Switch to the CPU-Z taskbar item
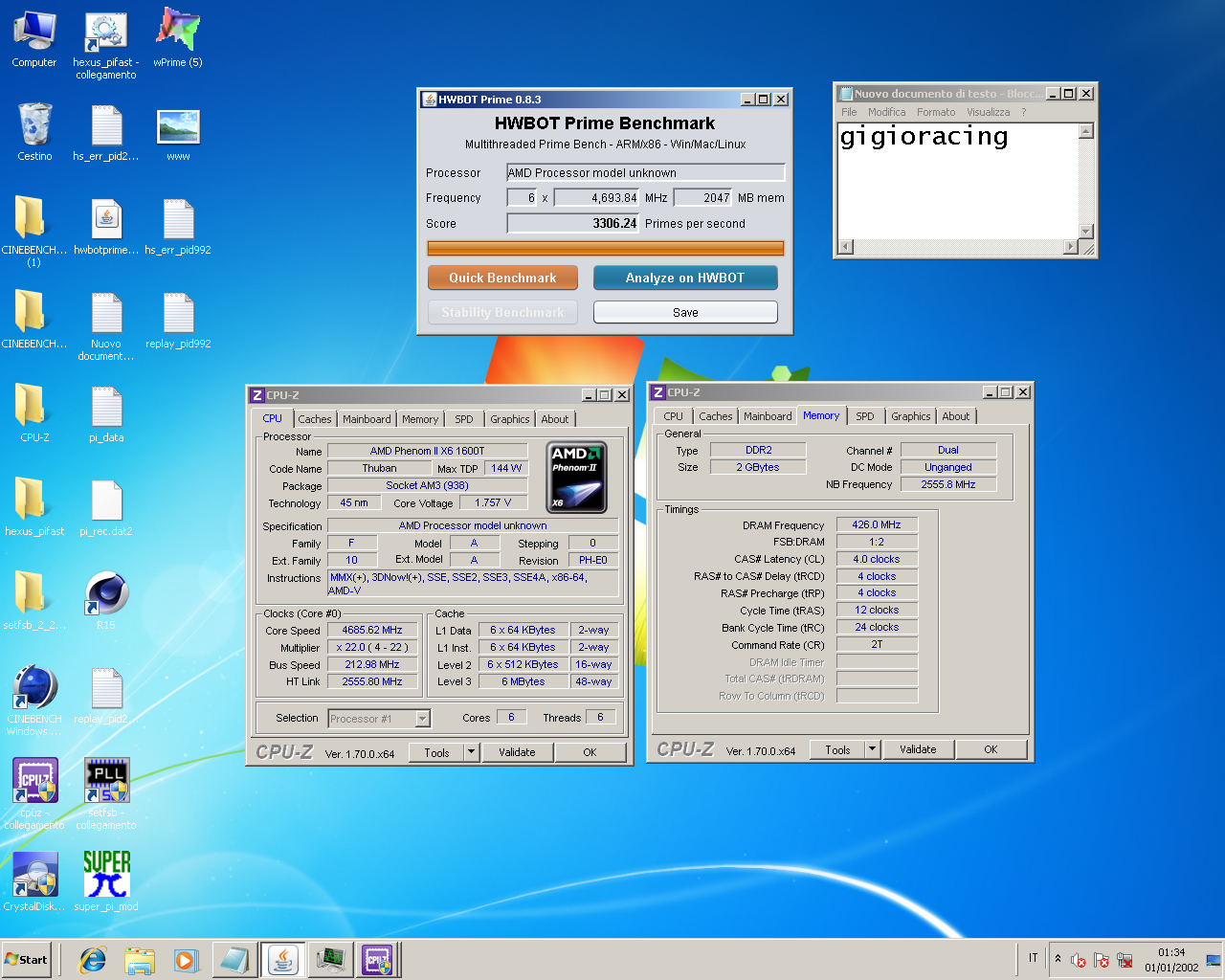 [377, 960]
